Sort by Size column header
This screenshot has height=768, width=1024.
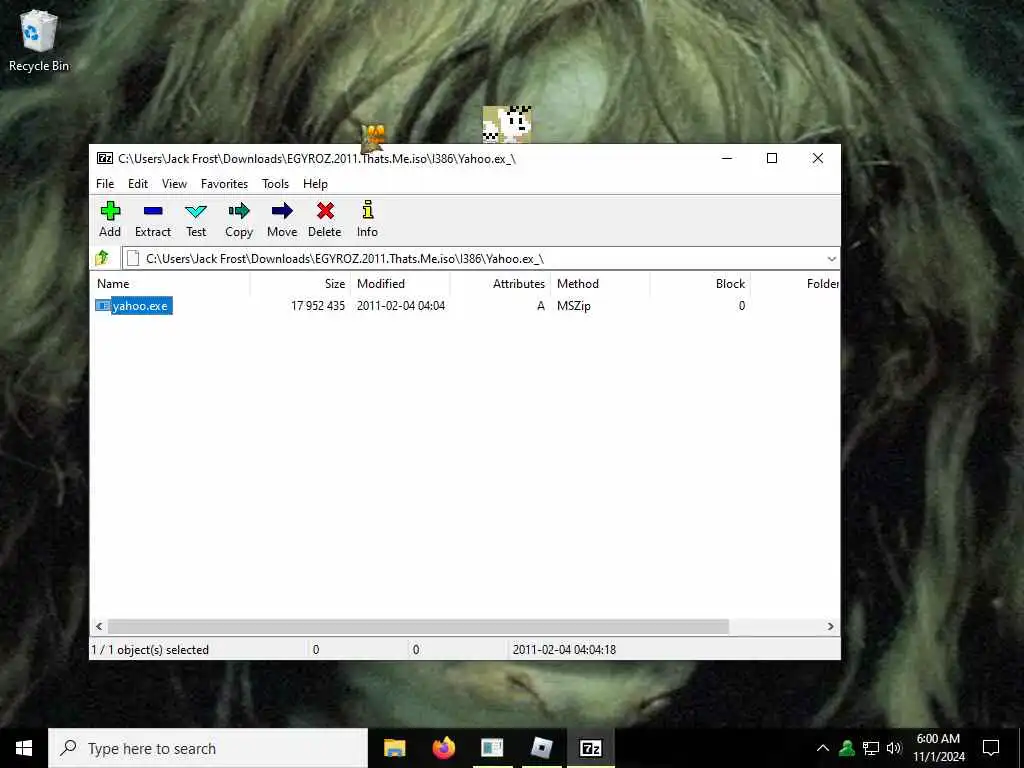(301, 283)
